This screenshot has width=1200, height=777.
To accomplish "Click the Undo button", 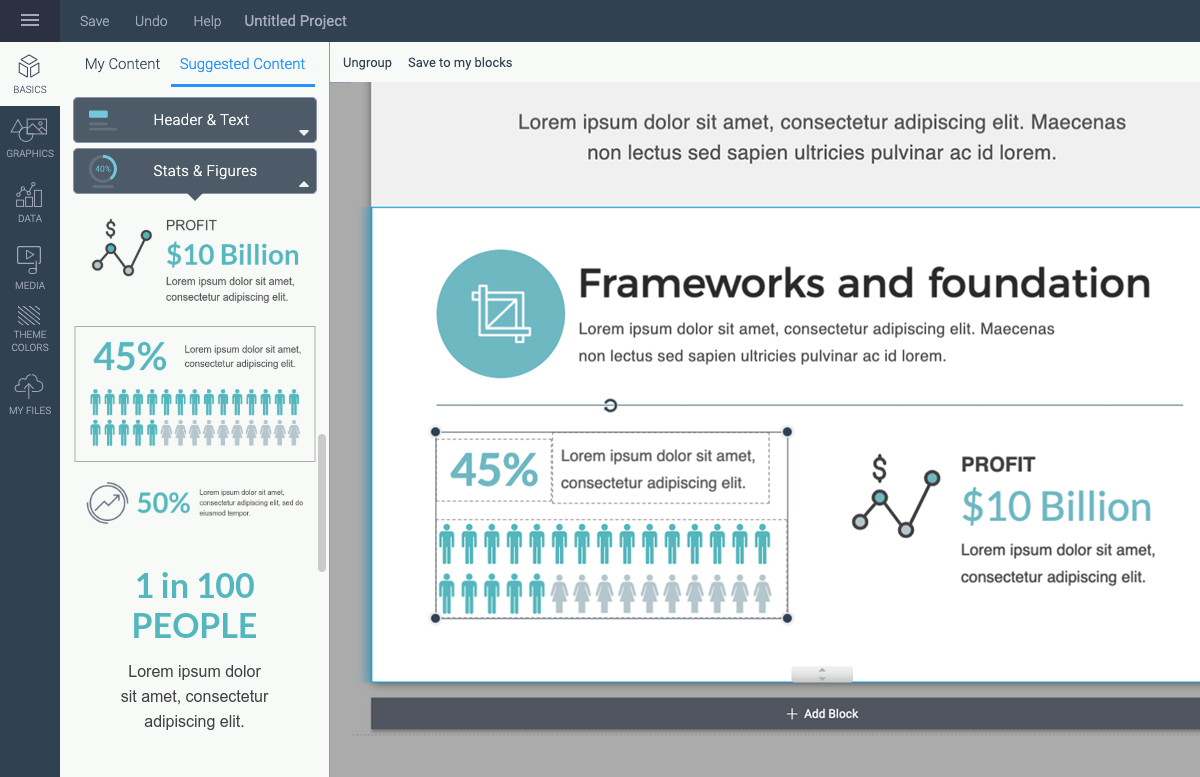I will (151, 21).
